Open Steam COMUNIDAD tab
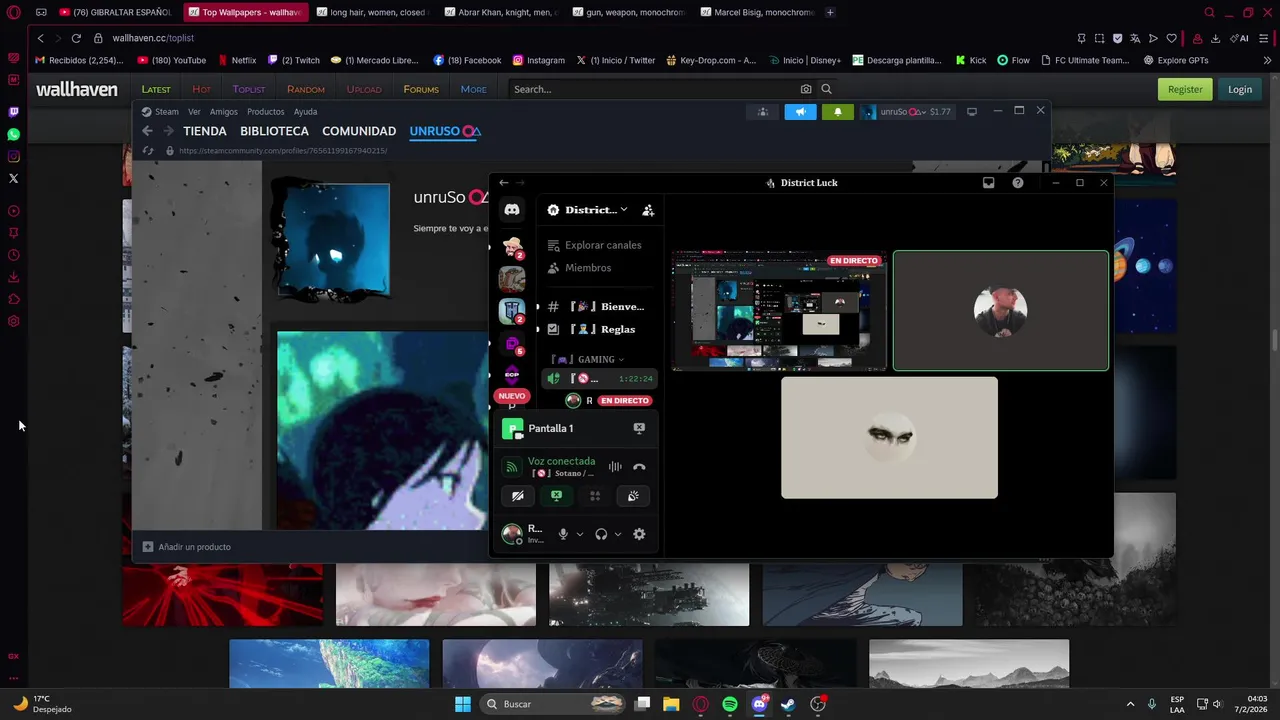Viewport: 1280px width, 720px height. tap(359, 131)
